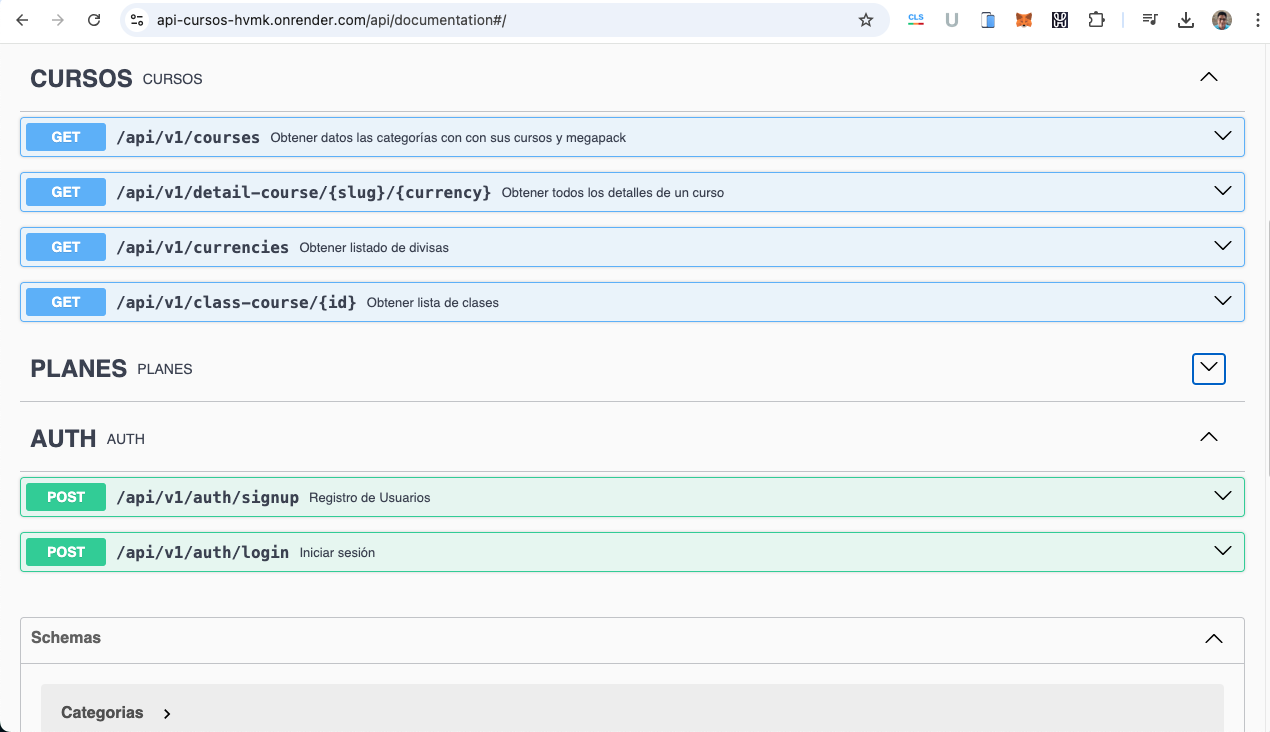This screenshot has height=732, width=1270.
Task: Open the black-and-white square extension icon
Action: pos(1060,20)
